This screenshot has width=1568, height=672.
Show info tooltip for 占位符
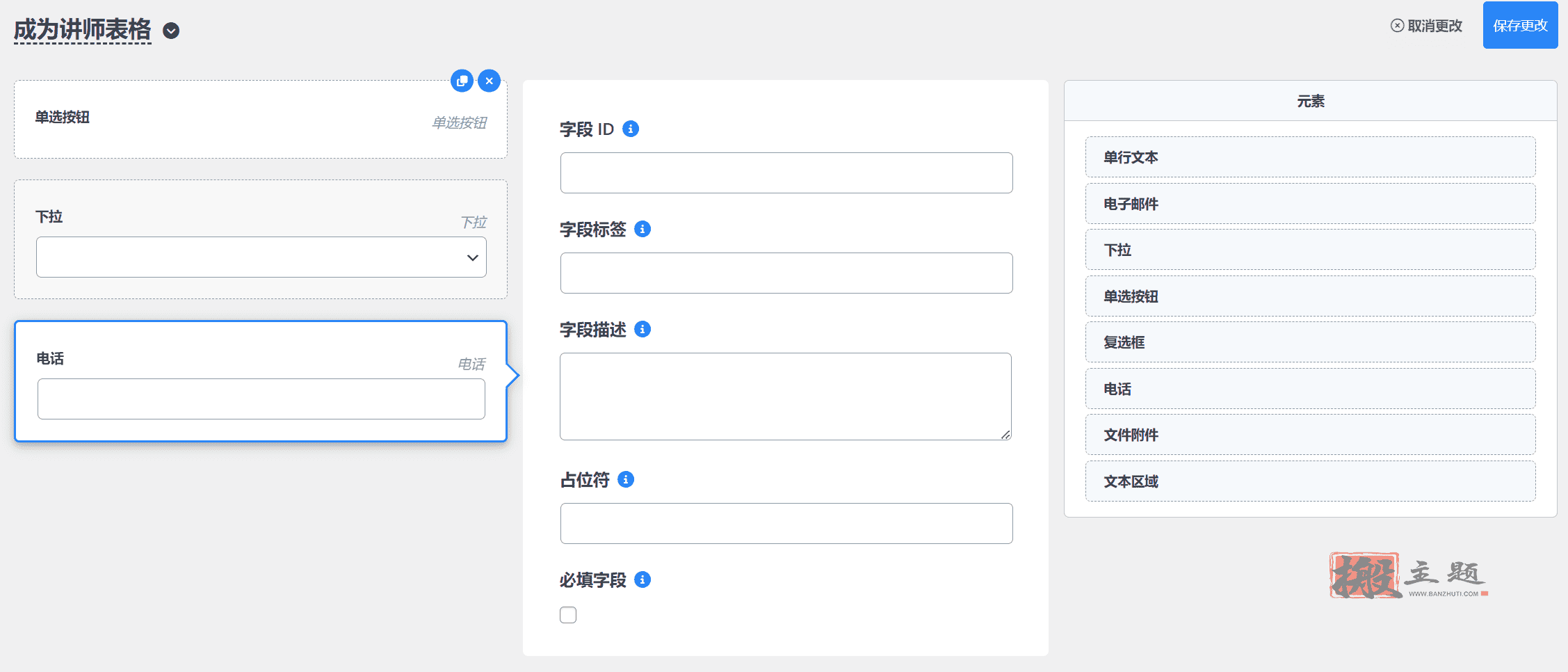(x=626, y=479)
